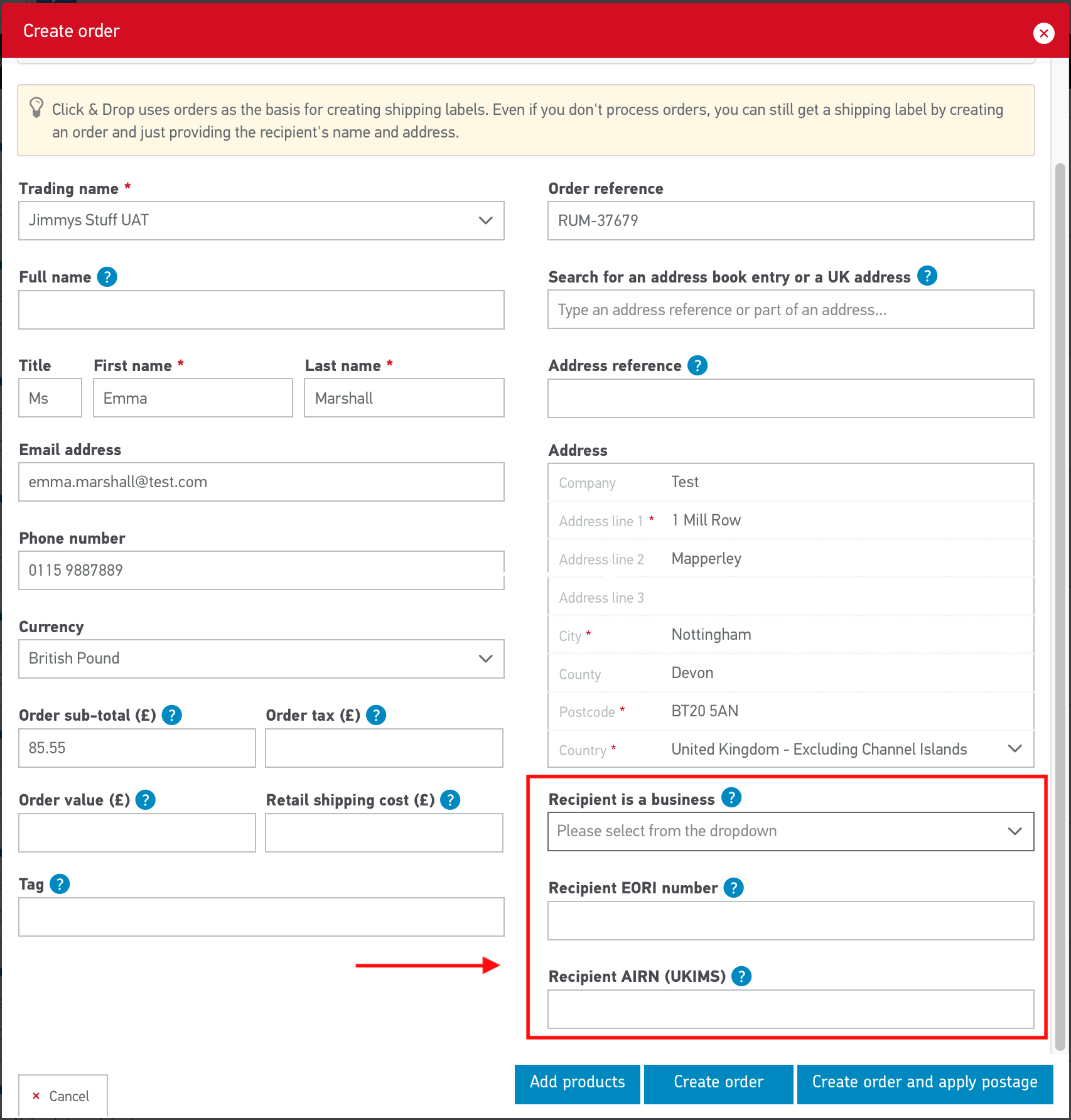Click the Address reference help icon
This screenshot has height=1120, width=1071.
click(x=697, y=365)
